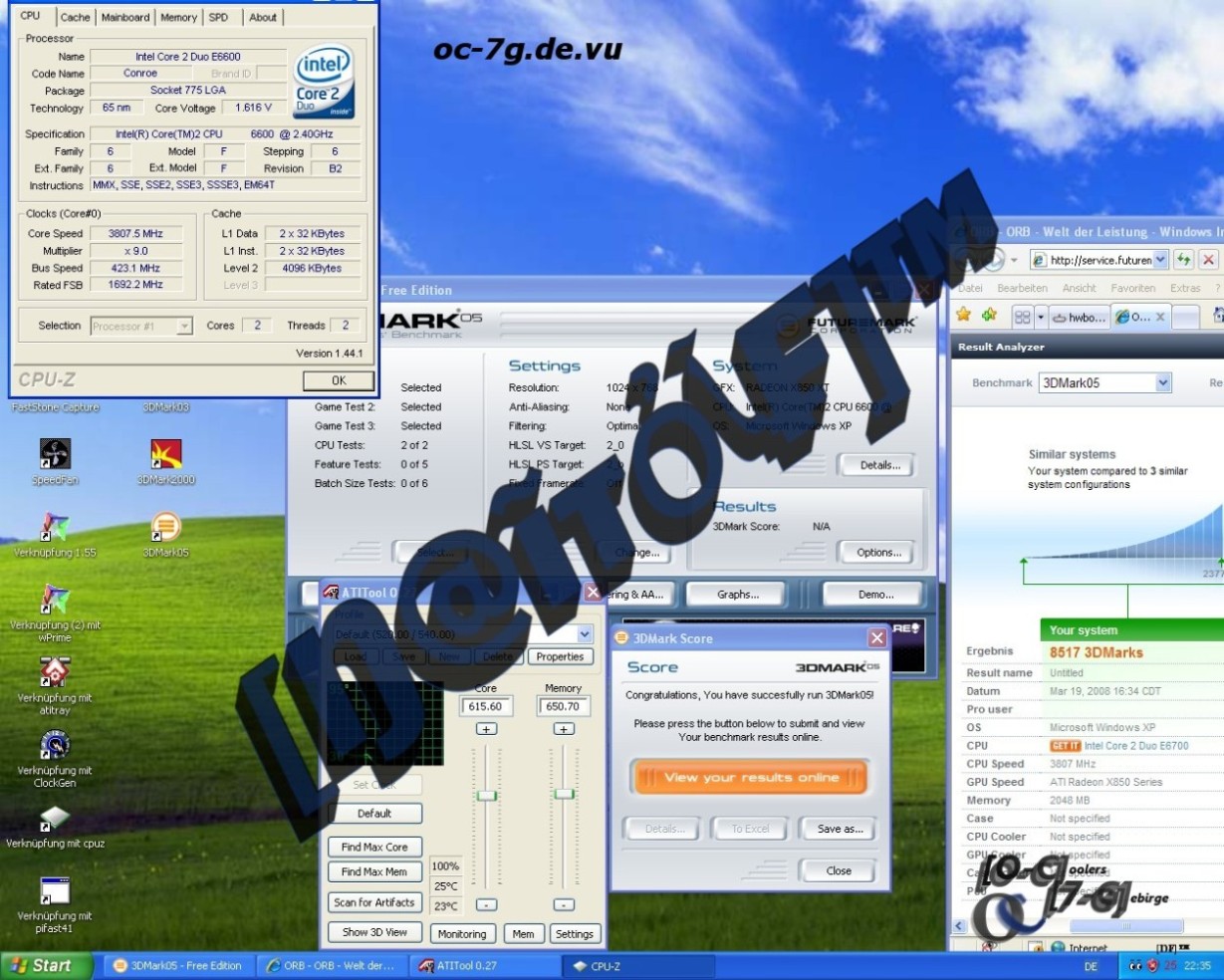This screenshot has height=980, width=1224.
Task: Increase memory clock with plus button
Action: click(x=564, y=729)
